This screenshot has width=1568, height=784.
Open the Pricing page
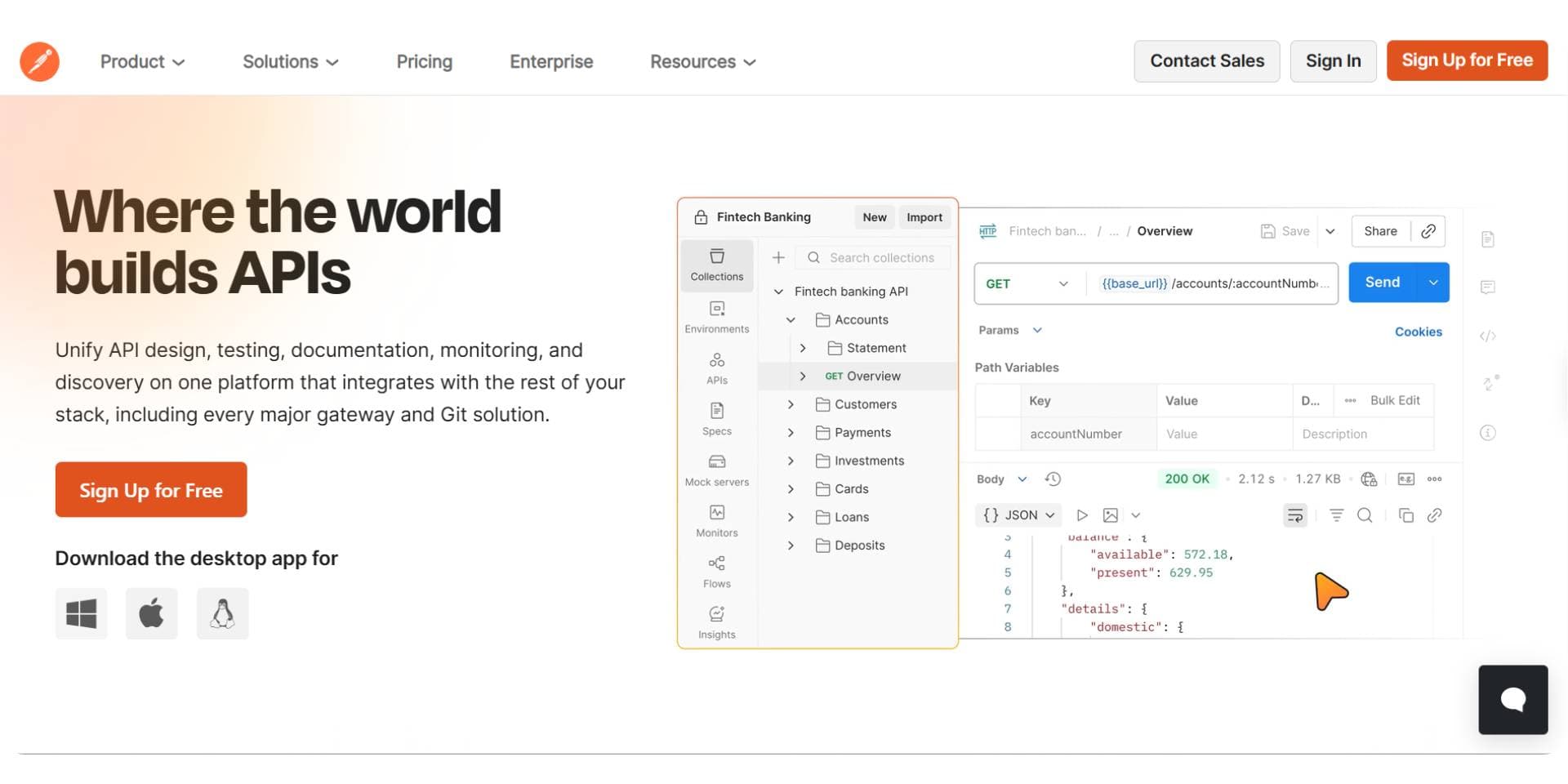pyautogui.click(x=424, y=61)
